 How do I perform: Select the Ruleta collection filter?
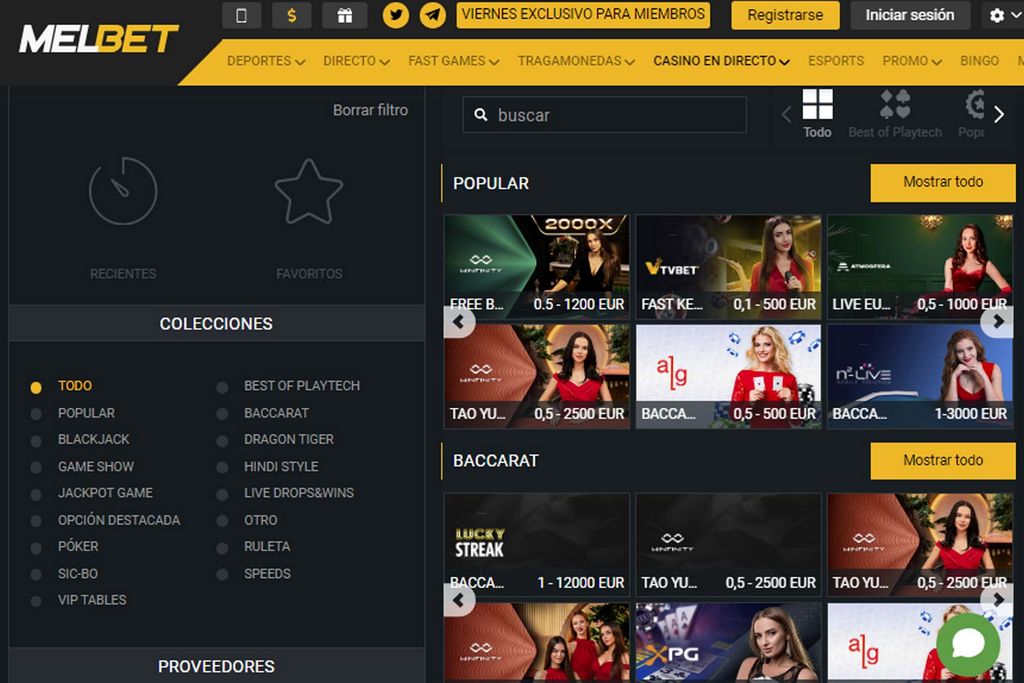pos(267,546)
